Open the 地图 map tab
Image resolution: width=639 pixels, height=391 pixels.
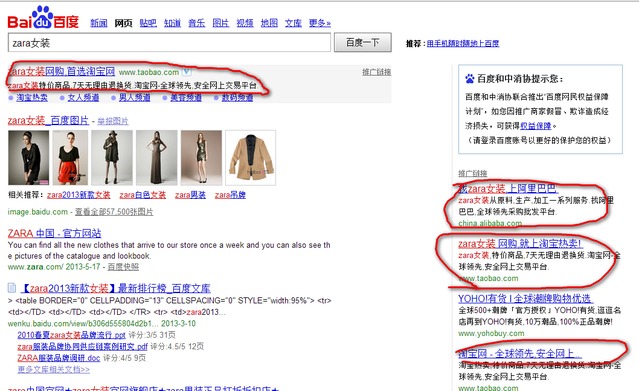[x=269, y=23]
